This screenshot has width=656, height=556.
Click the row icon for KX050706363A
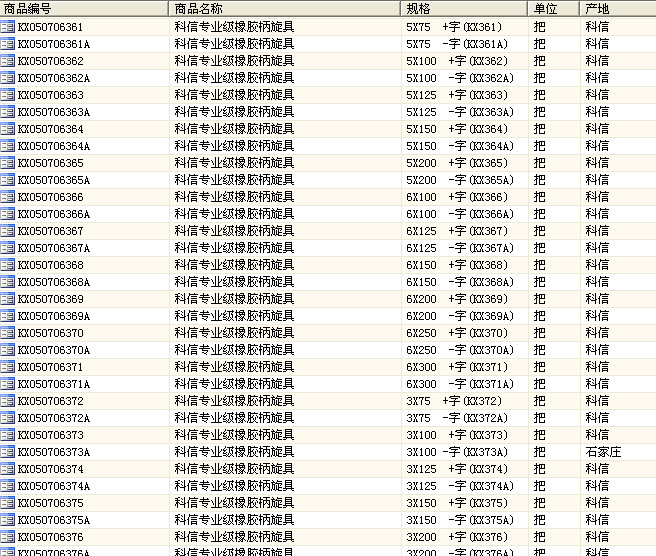pos(8,112)
